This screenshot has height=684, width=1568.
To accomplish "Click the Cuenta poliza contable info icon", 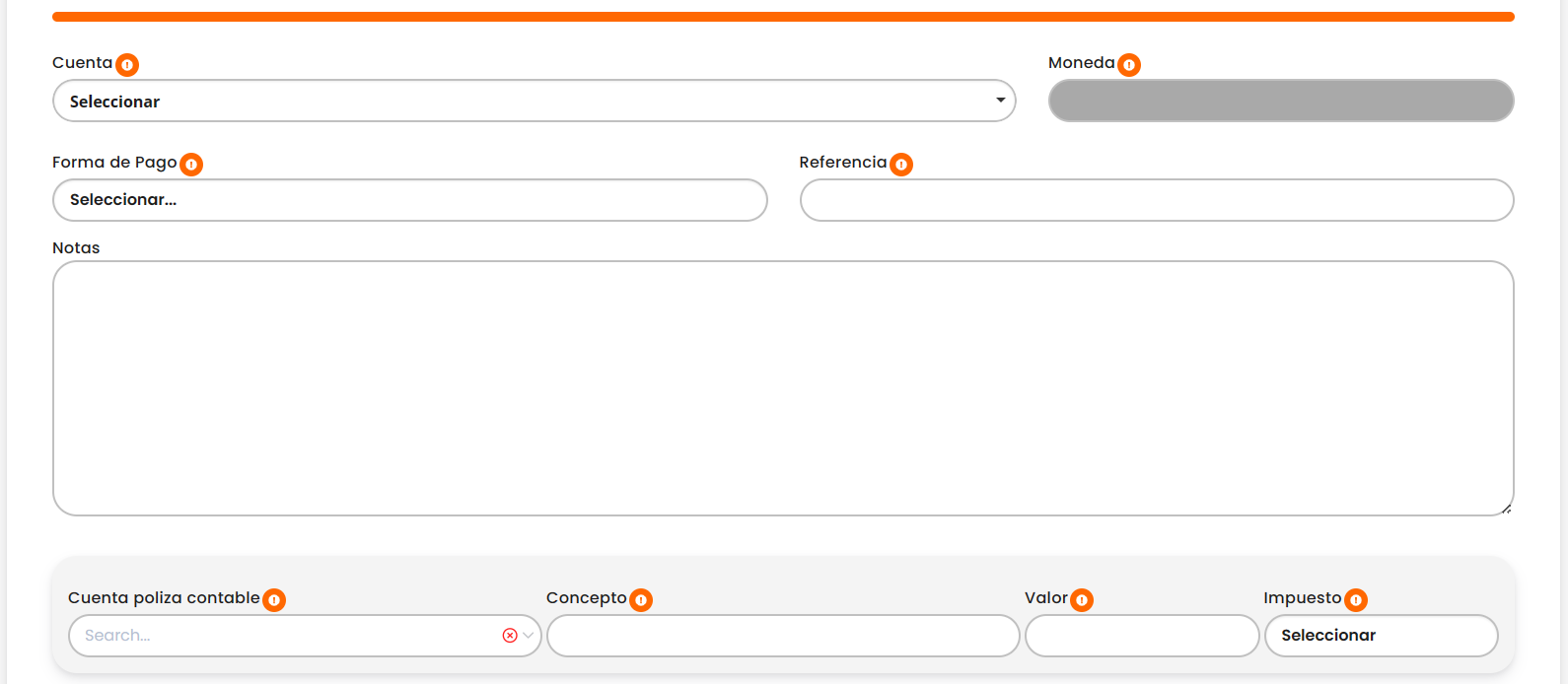I will click(x=274, y=600).
